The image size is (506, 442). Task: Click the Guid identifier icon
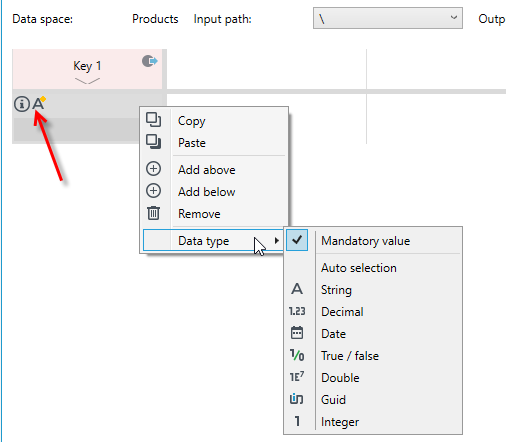point(297,399)
